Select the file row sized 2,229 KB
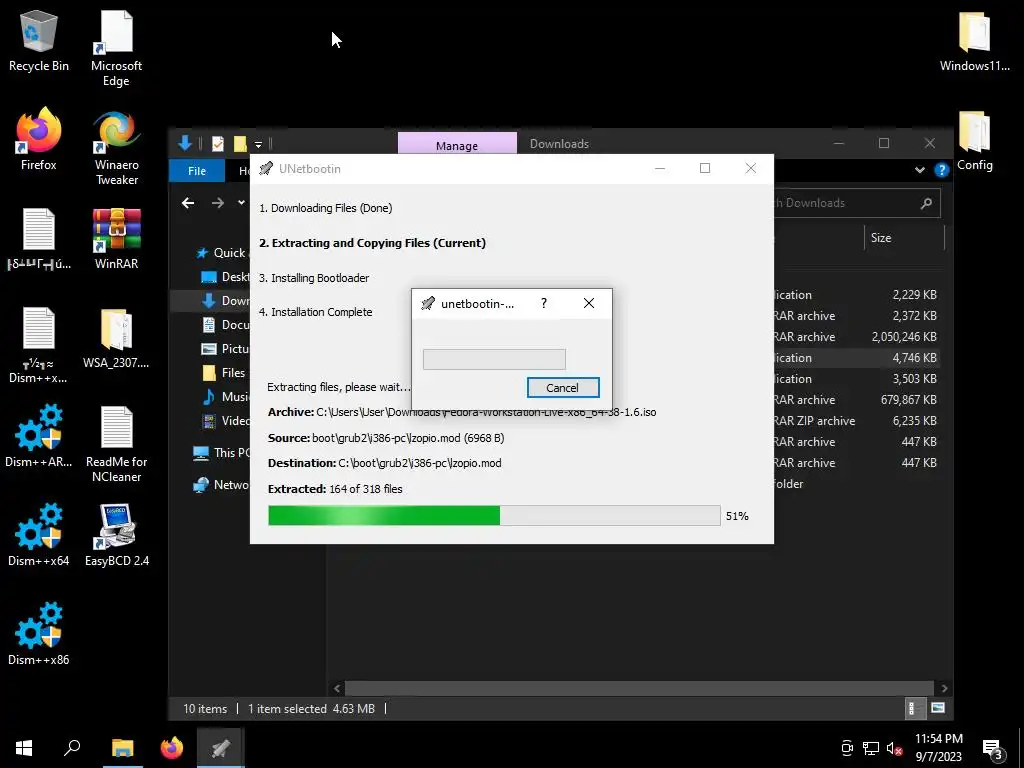Viewport: 1024px width, 768px height. click(858, 295)
